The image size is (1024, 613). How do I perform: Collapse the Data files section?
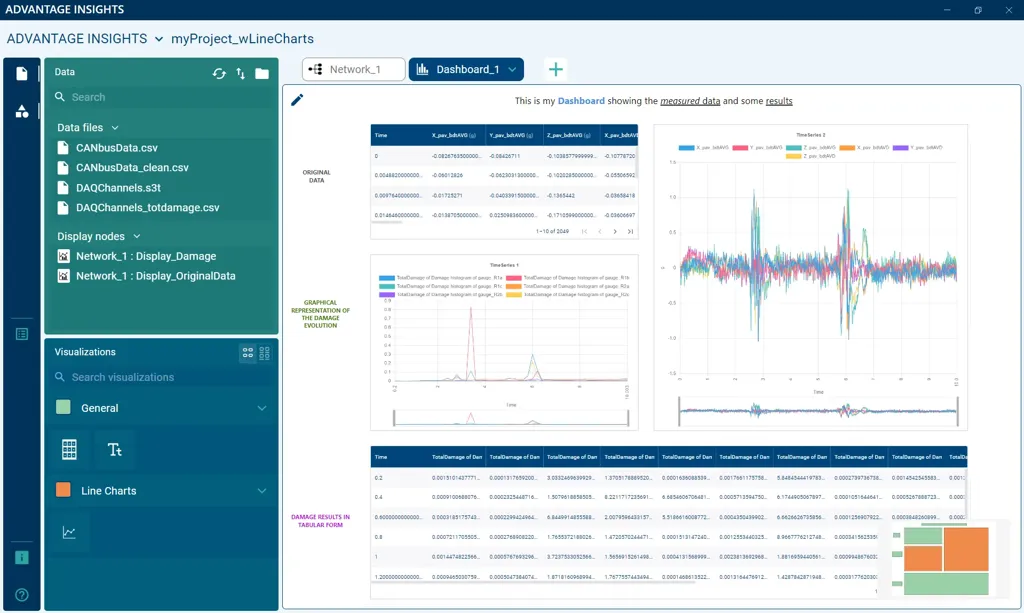click(x=115, y=128)
